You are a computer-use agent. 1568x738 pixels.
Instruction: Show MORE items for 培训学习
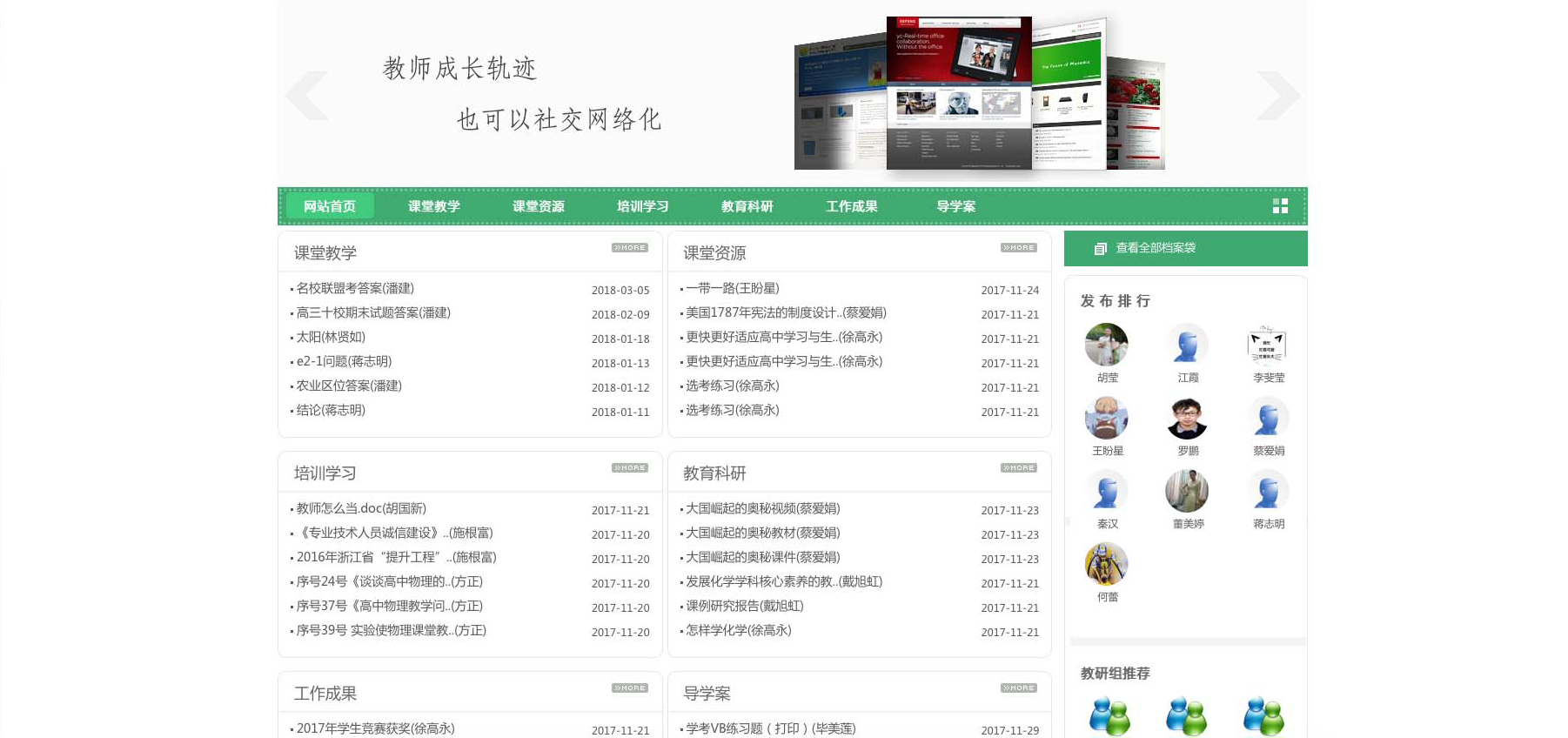629,468
